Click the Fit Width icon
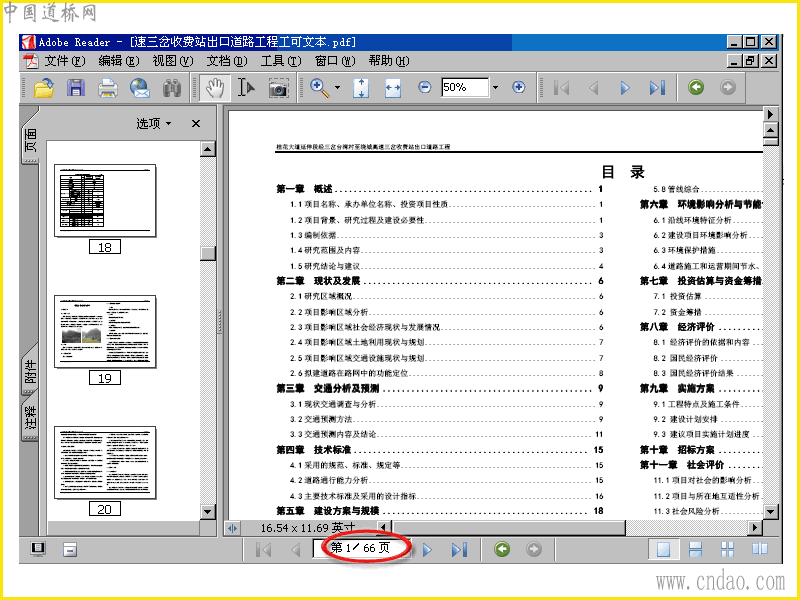Viewport: 800px width, 600px height. point(392,88)
